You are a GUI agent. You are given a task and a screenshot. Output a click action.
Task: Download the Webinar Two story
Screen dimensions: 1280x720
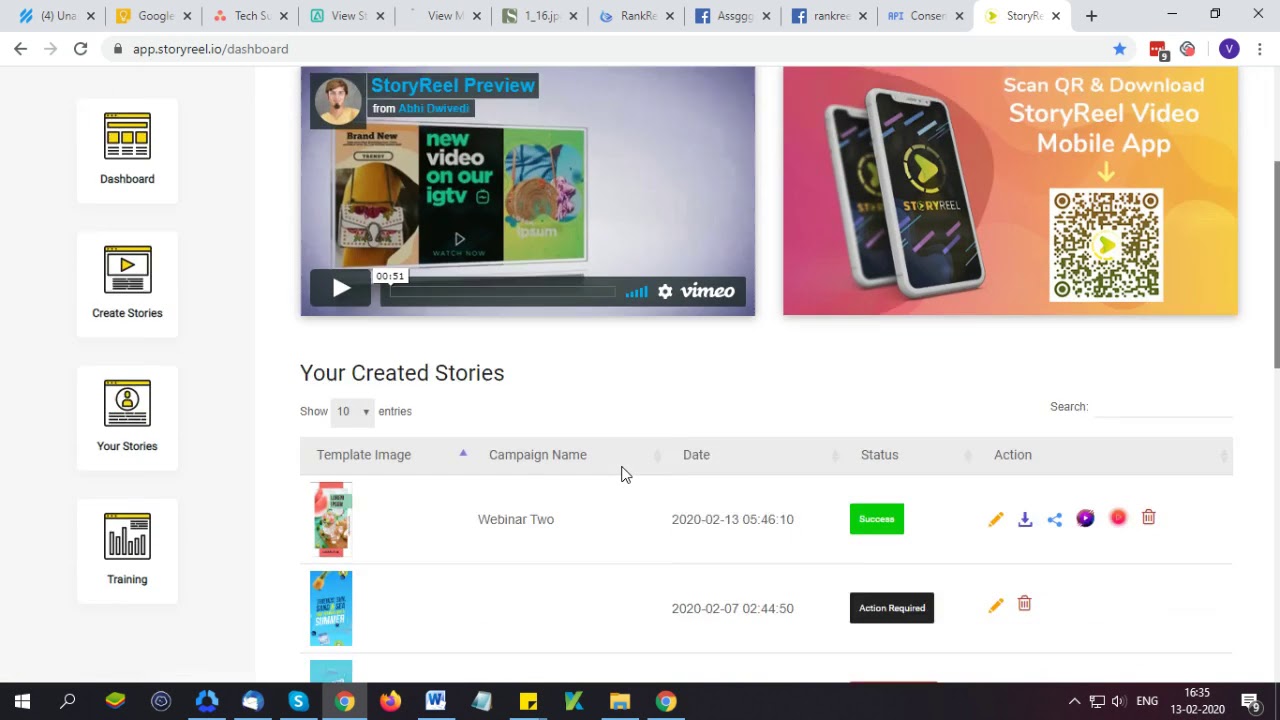[1025, 519]
